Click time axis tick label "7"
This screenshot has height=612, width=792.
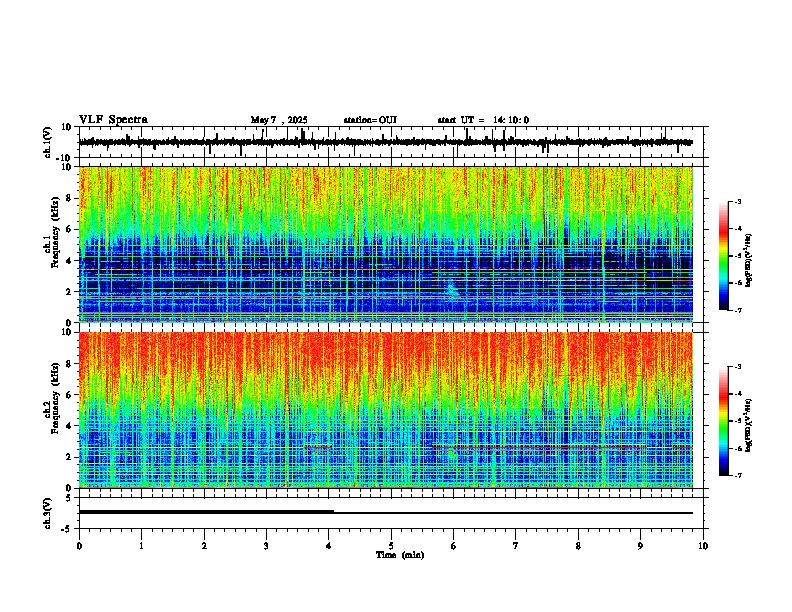pos(516,546)
